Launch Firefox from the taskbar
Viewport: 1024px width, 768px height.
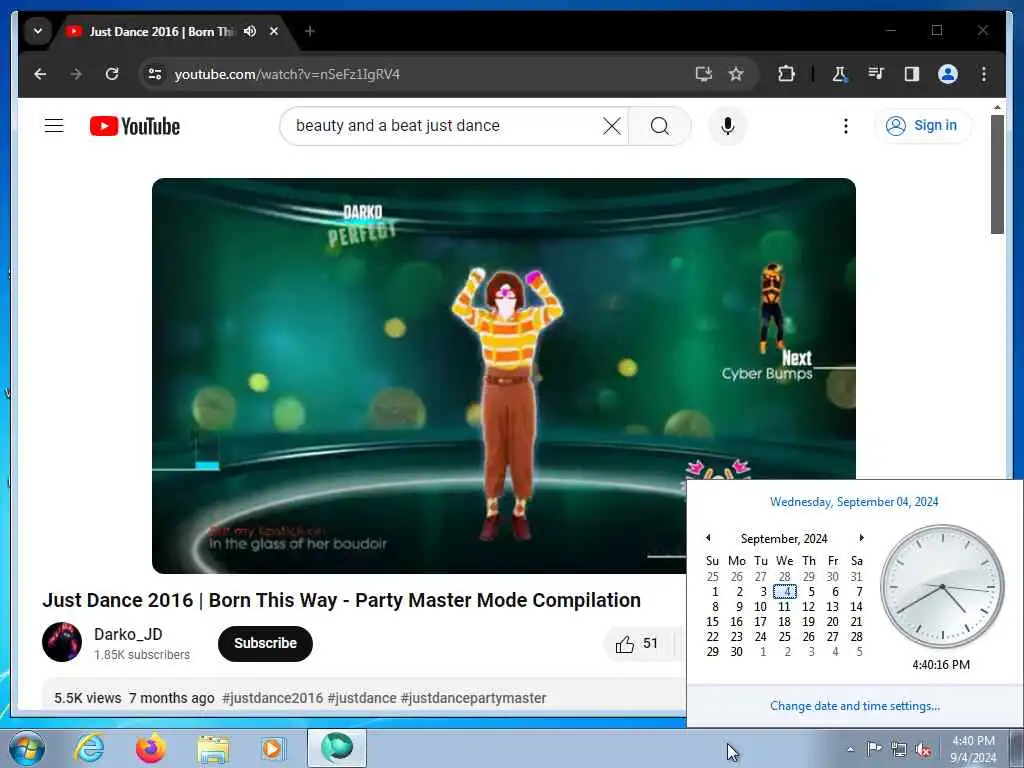[151, 748]
